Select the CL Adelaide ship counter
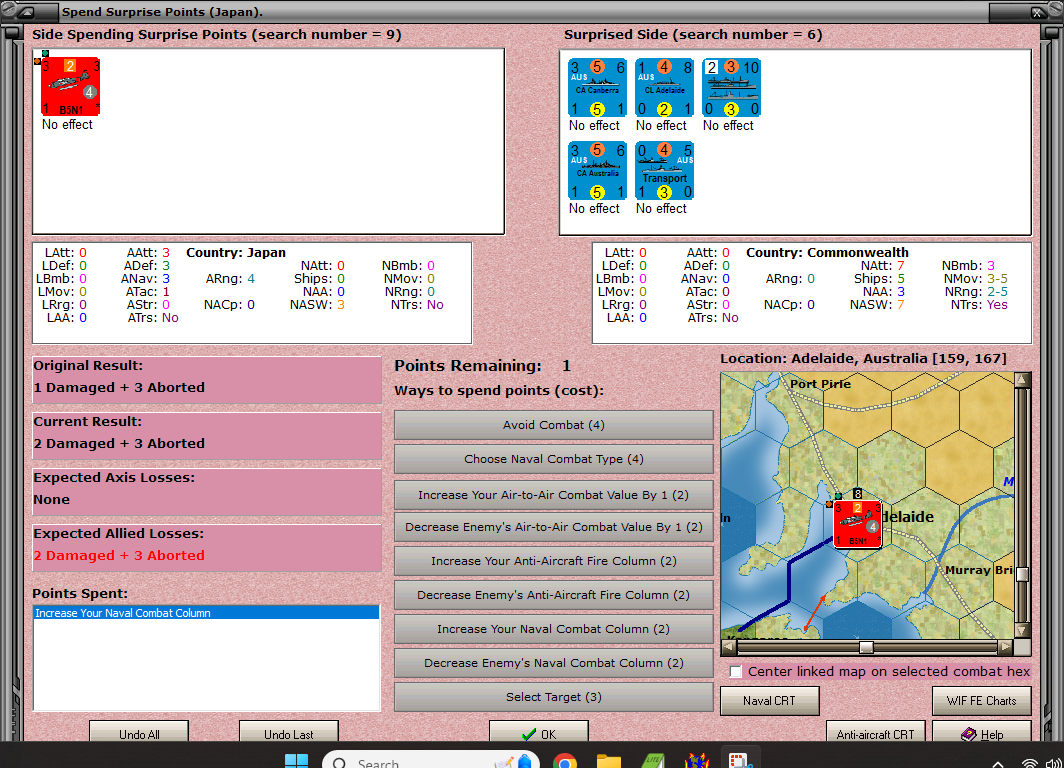The width and height of the screenshot is (1064, 768). coord(664,88)
